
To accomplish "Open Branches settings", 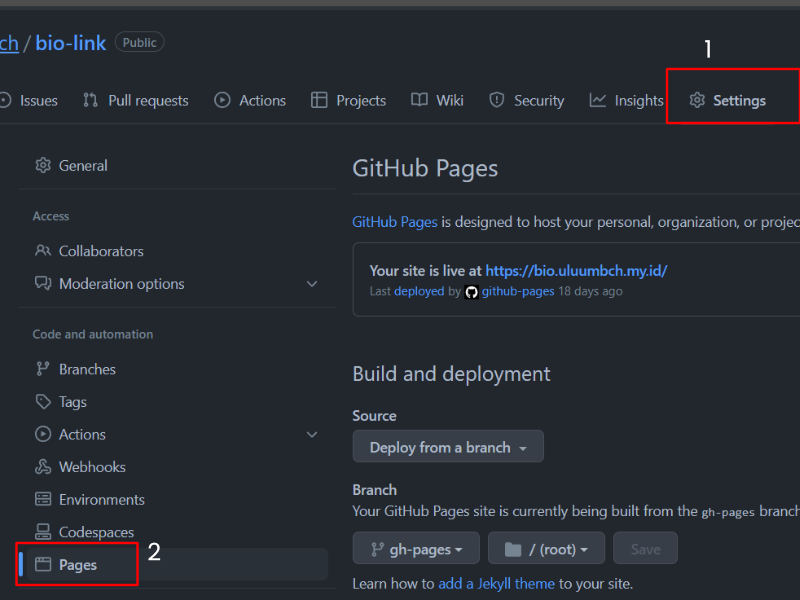I will [x=177, y=369].
